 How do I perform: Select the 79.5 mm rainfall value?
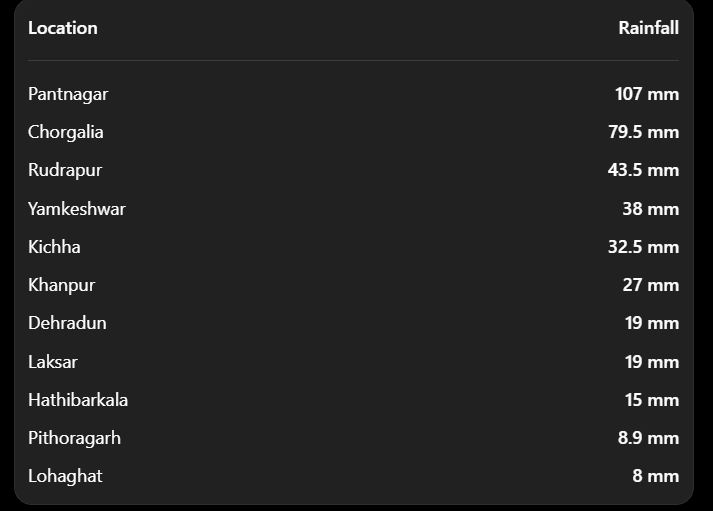point(643,132)
